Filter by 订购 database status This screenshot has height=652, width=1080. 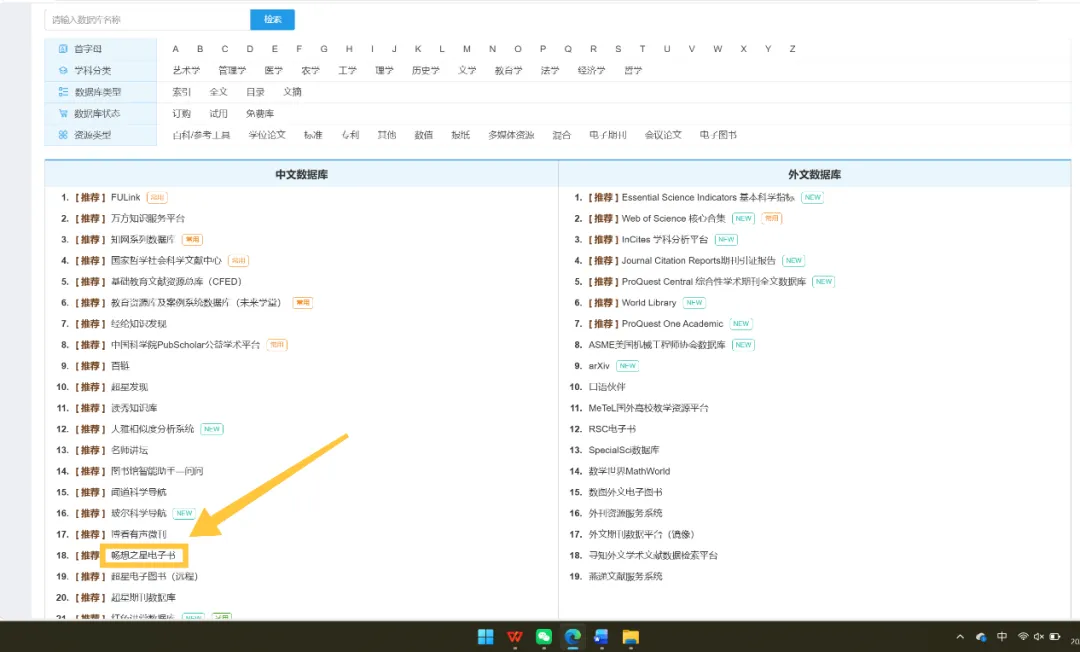coord(182,114)
